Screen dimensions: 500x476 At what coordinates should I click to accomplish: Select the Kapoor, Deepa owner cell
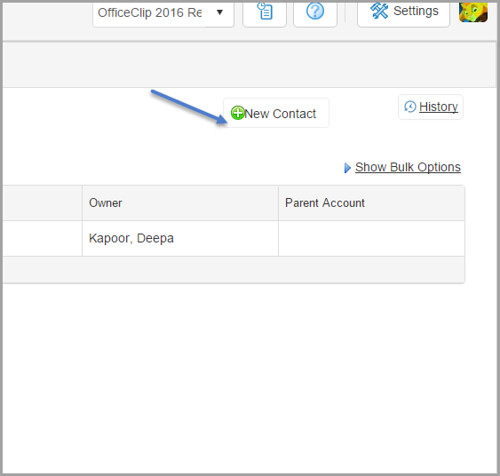[180, 238]
